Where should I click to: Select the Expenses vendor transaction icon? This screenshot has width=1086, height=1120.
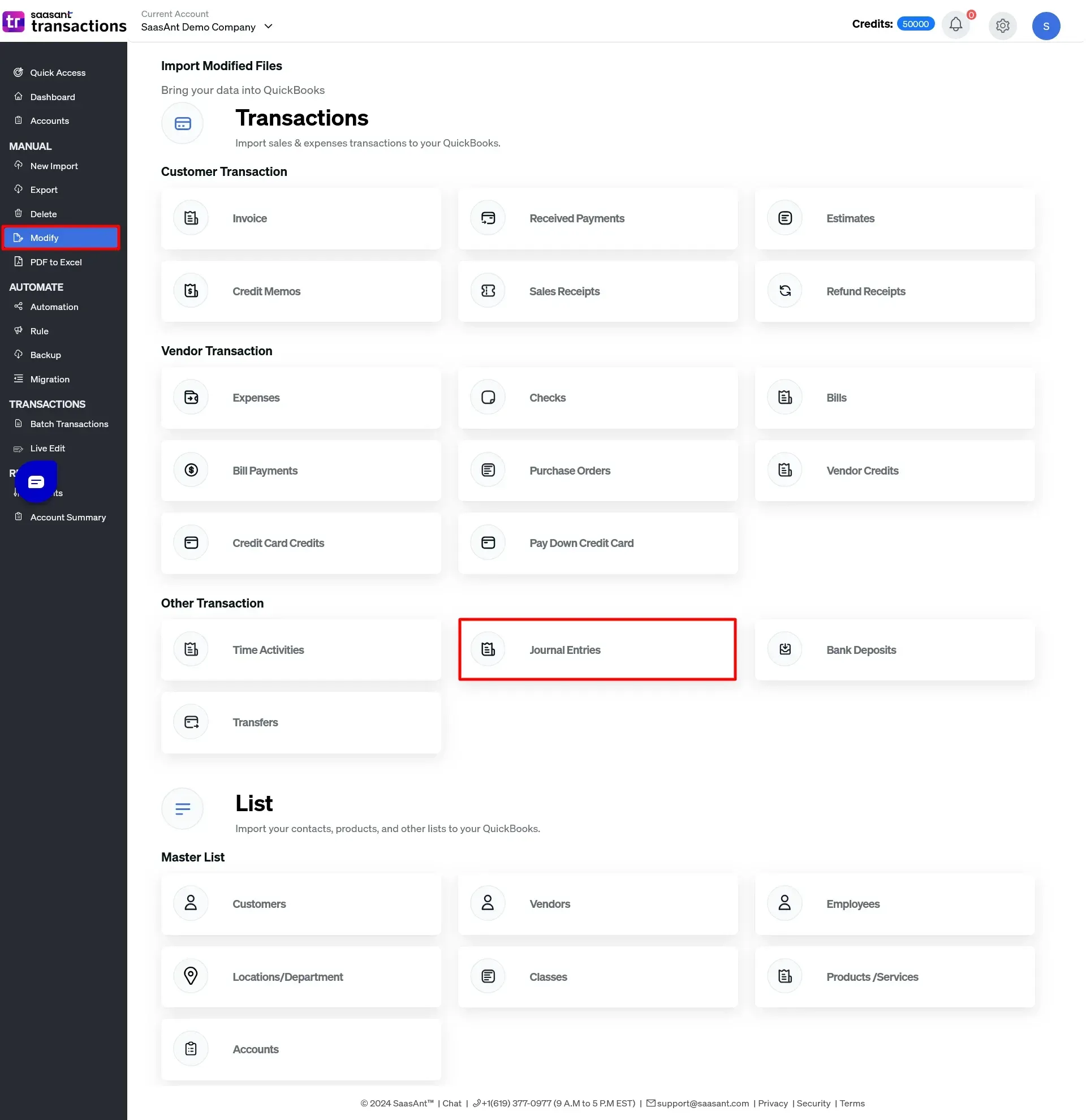[x=191, y=397]
